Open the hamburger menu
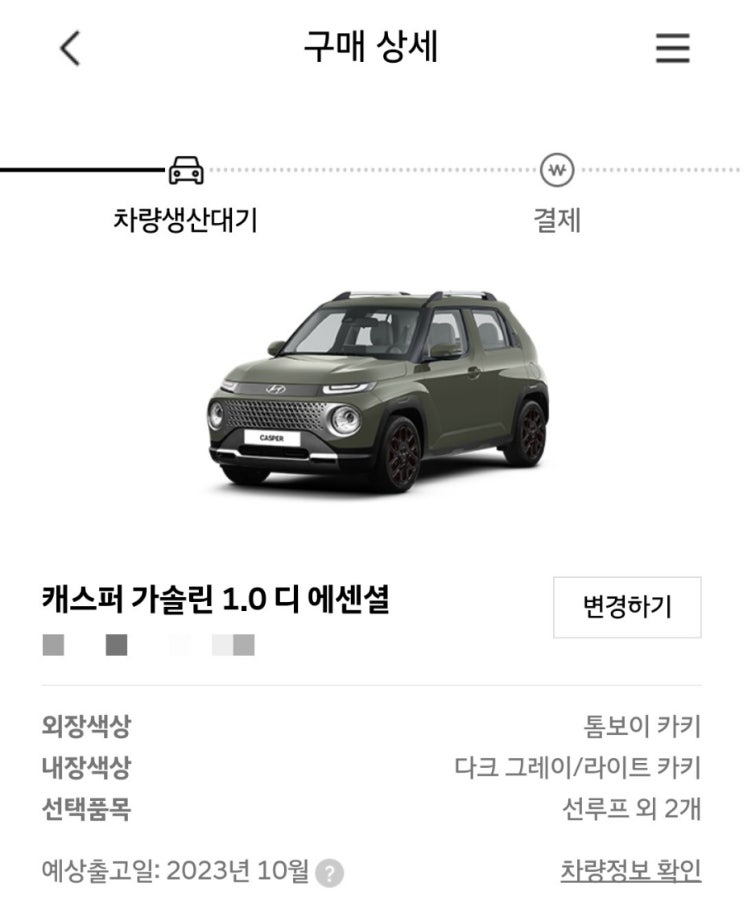This screenshot has width=743, height=924. 672,48
